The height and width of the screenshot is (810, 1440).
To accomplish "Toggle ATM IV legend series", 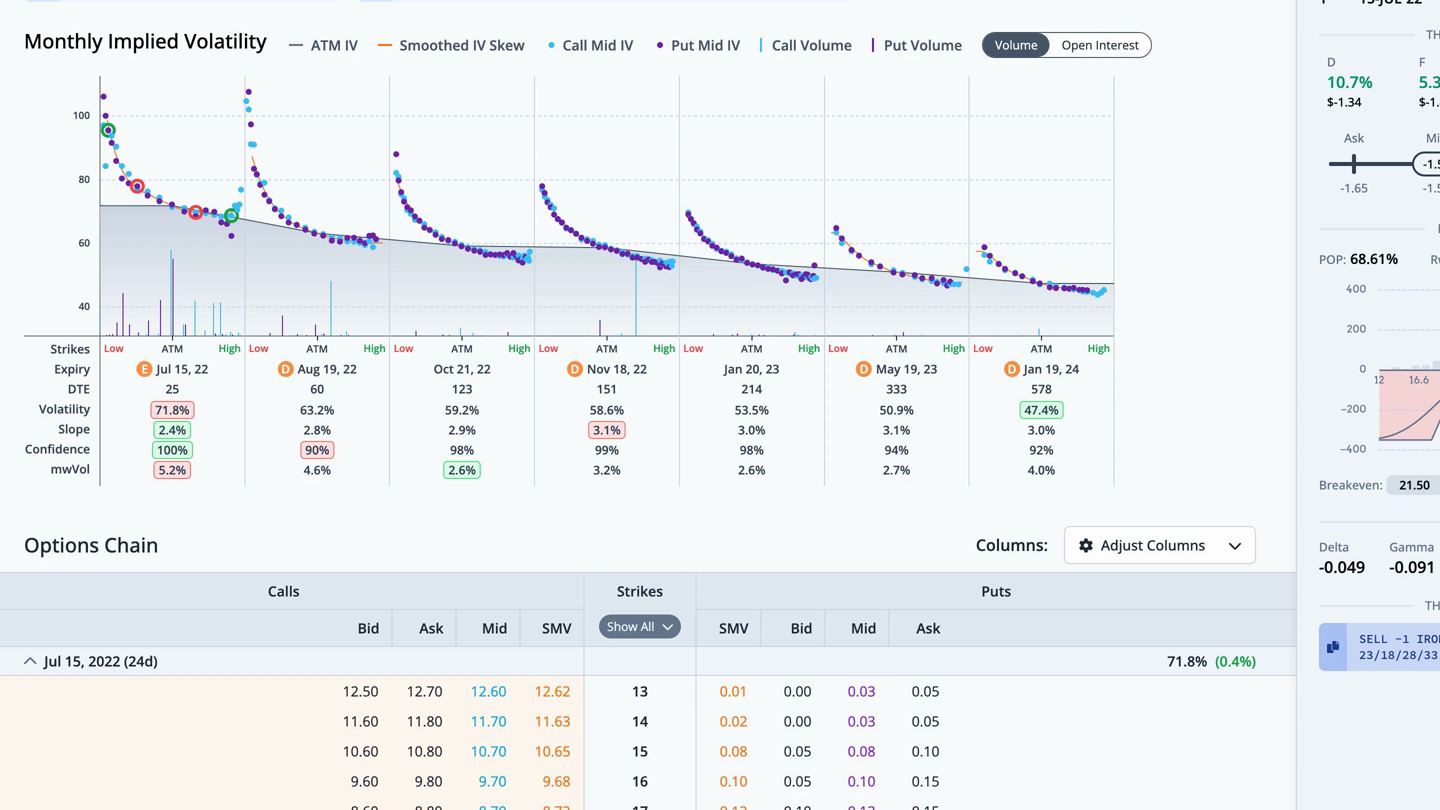I will 323,45.
